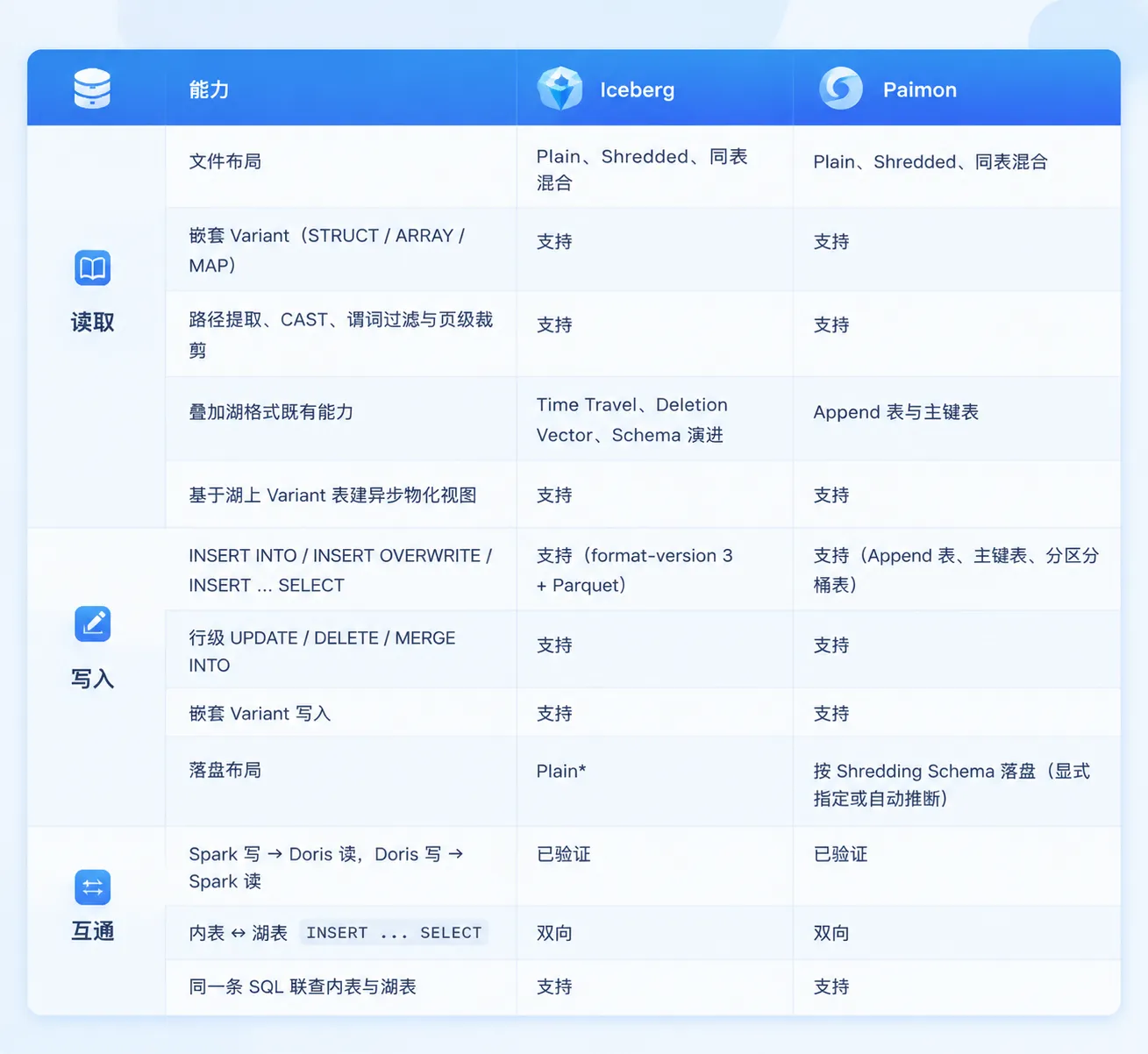The image size is (1148, 1054).
Task: Click Paimon 支持 in the 同一条 SQL row
Action: point(831,986)
